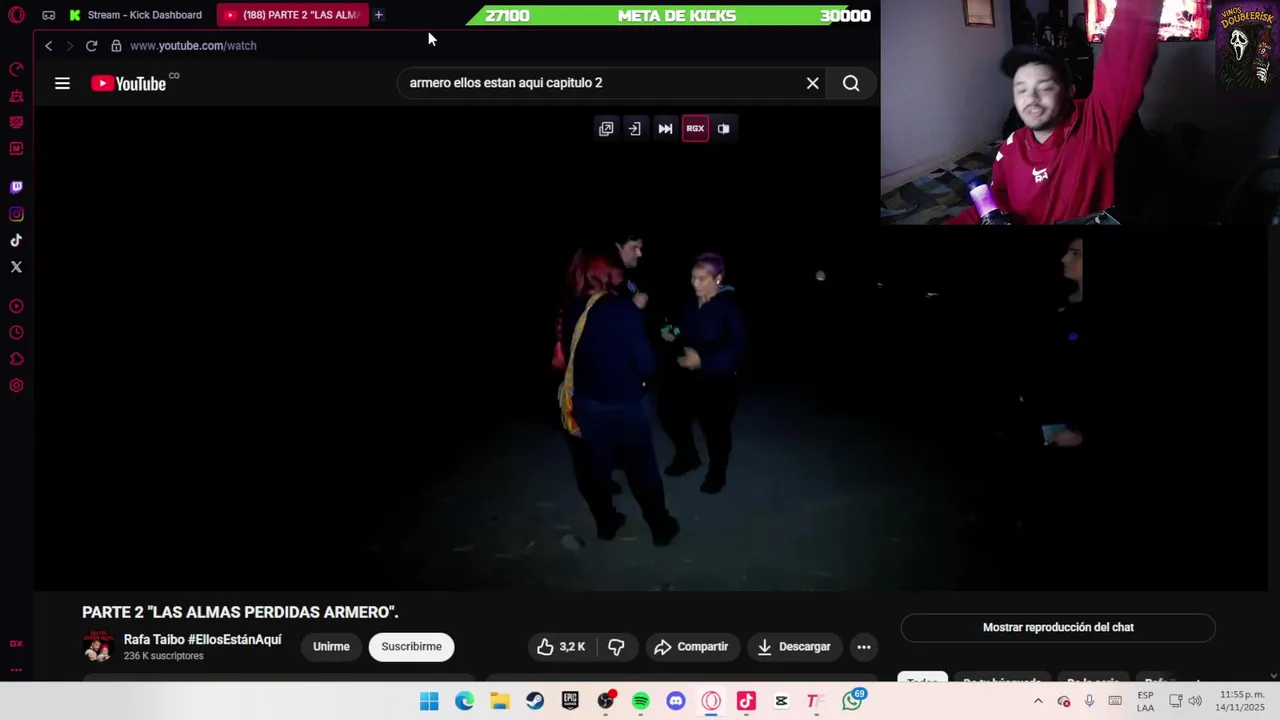Open Epic Games Launcher from taskbar
1280x720 pixels.
(570, 702)
